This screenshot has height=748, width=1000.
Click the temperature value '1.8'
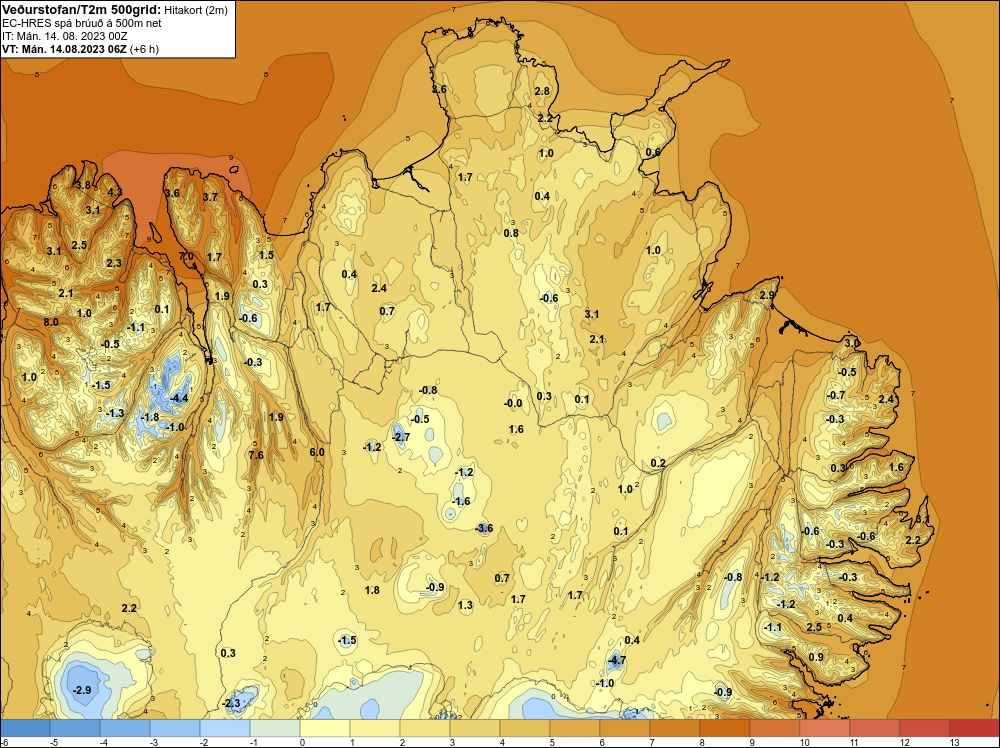(x=372, y=590)
